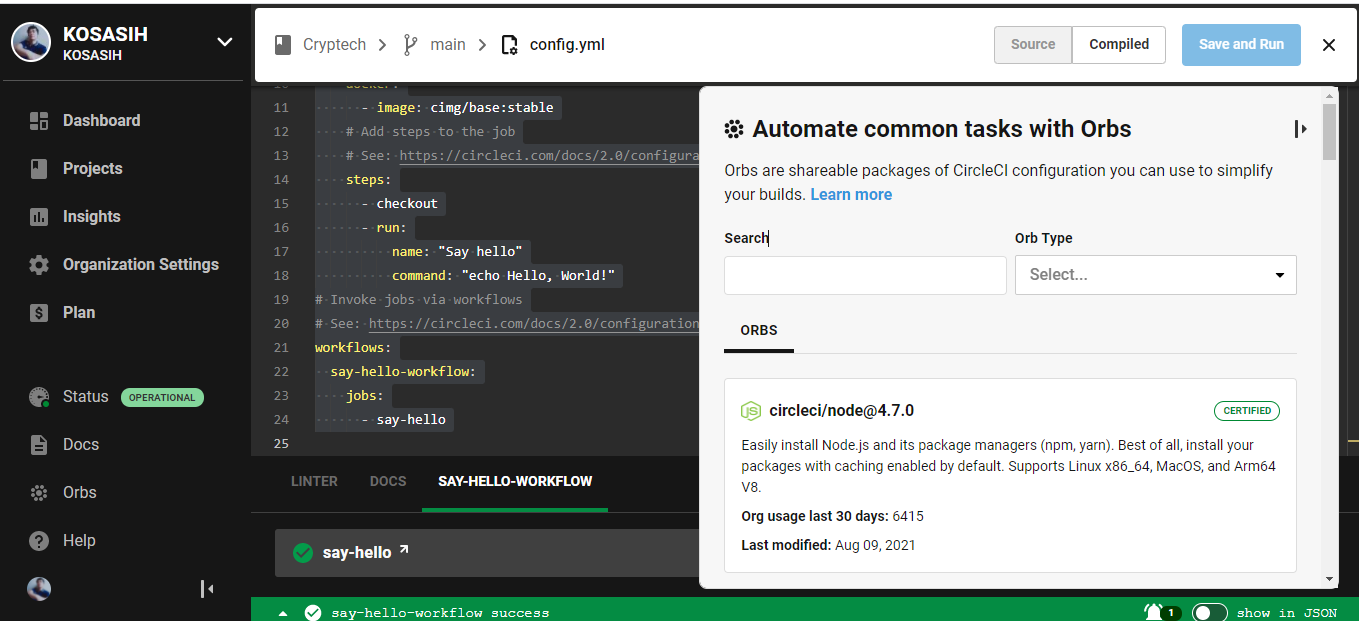Click scrollbar down arrow in Orbs panel
This screenshot has width=1359, height=621.
coord(1329,579)
